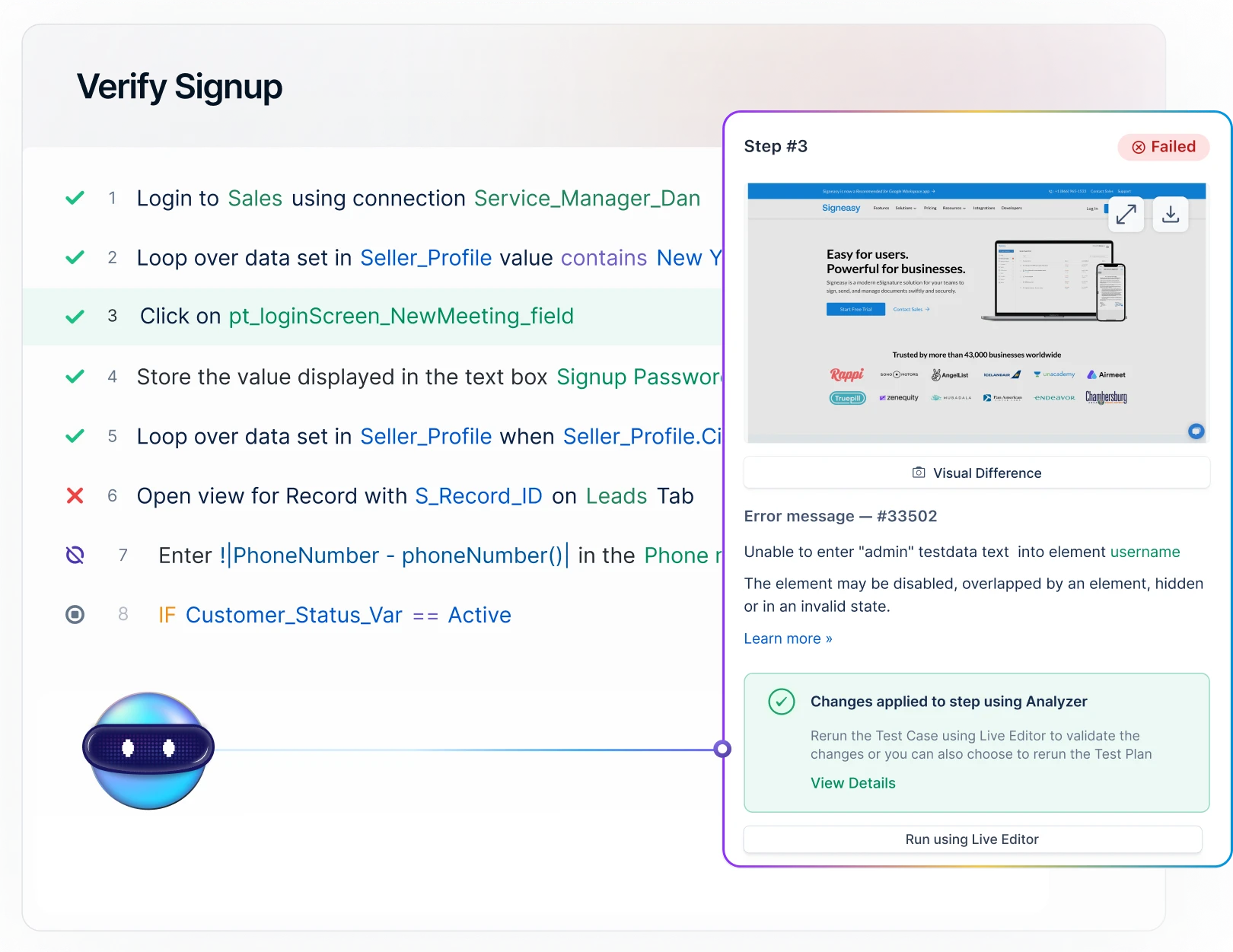Click the Failed status badge
1233x952 pixels.
pyautogui.click(x=1163, y=147)
